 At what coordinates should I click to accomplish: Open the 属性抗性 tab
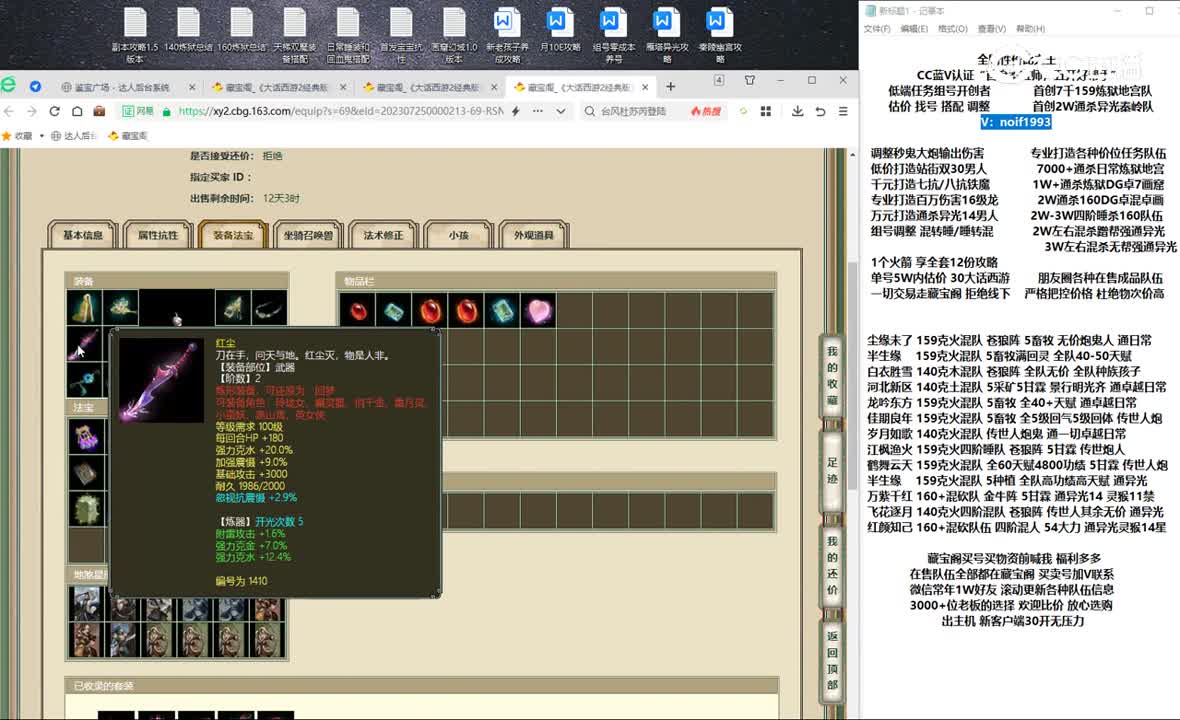pyautogui.click(x=158, y=235)
